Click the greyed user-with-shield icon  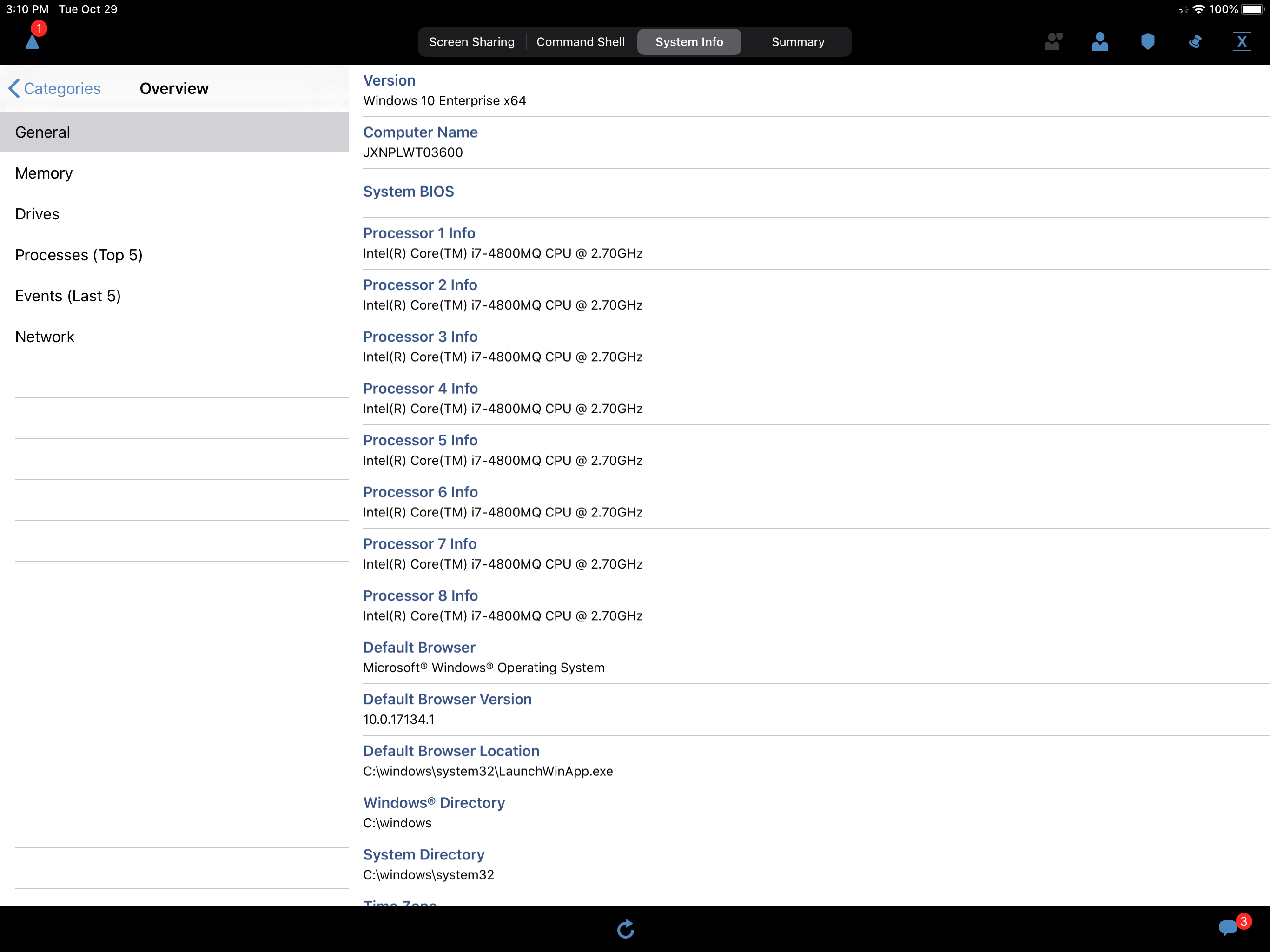[1053, 41]
